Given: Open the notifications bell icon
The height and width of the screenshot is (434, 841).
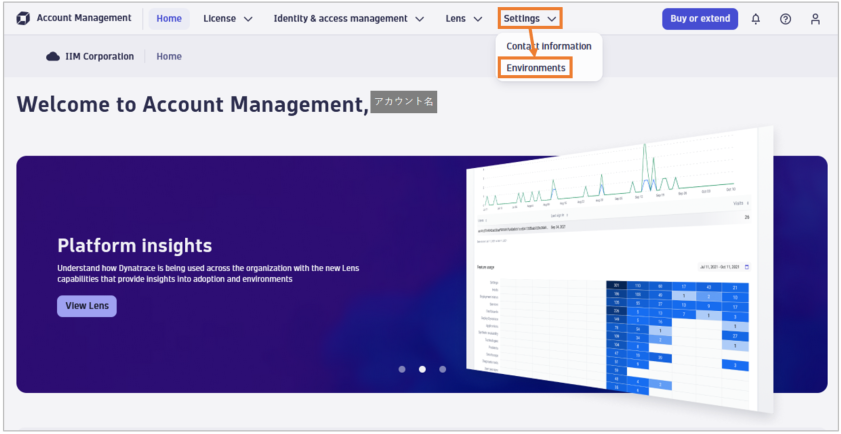Looking at the screenshot, I should coord(756,19).
